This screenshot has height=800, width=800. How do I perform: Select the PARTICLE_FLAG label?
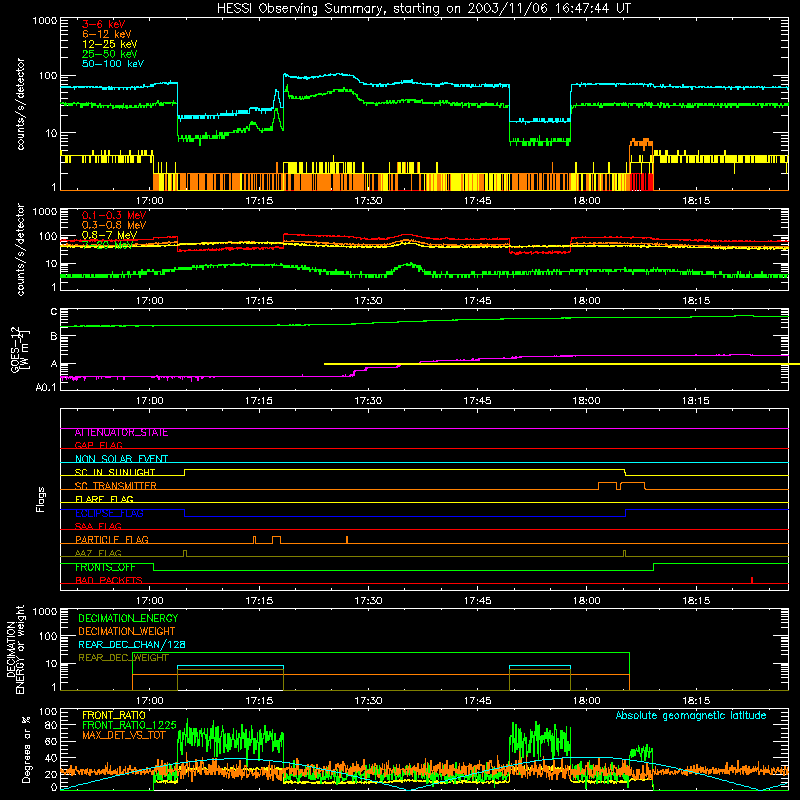point(112,540)
